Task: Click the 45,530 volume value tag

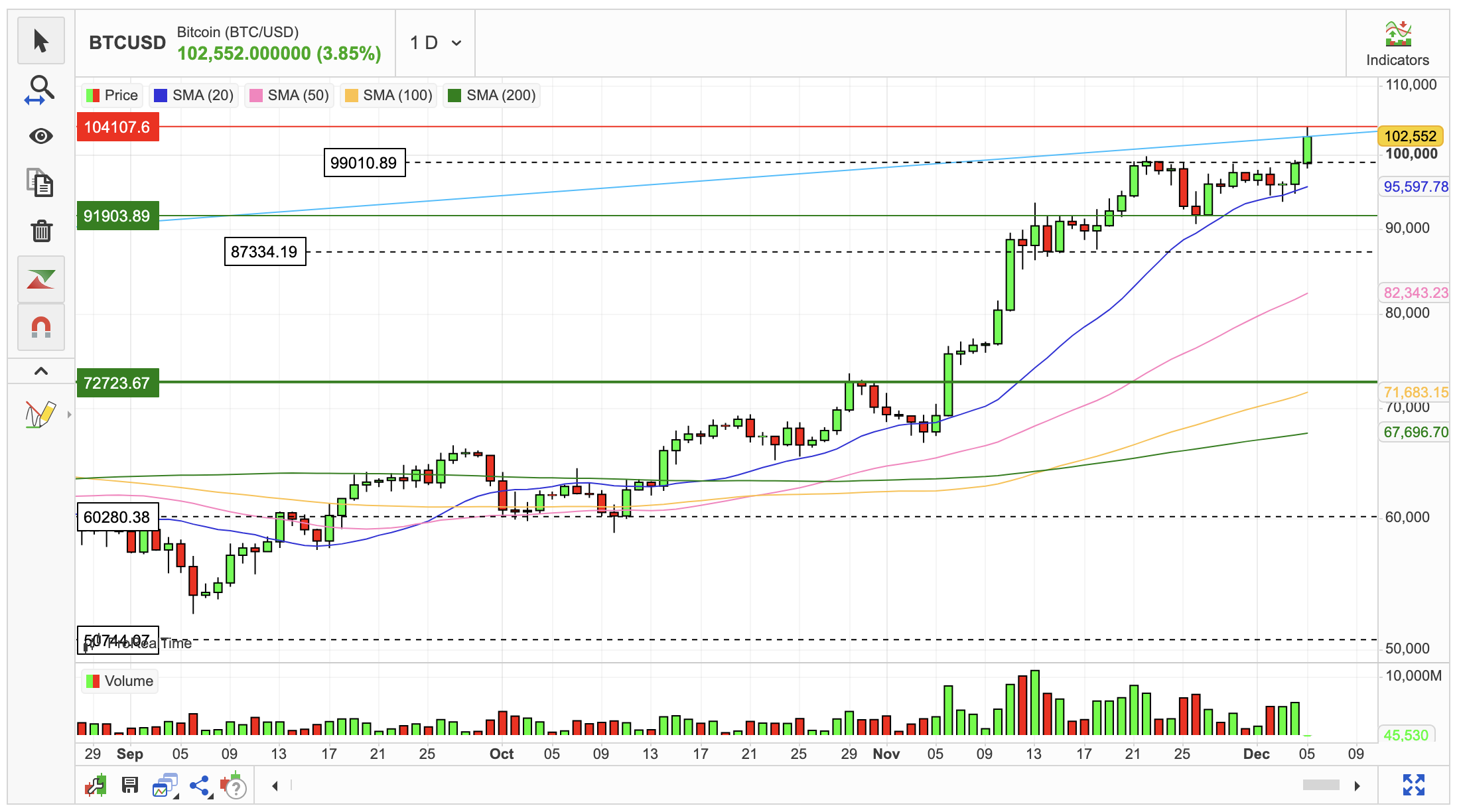Action: 1407,735
